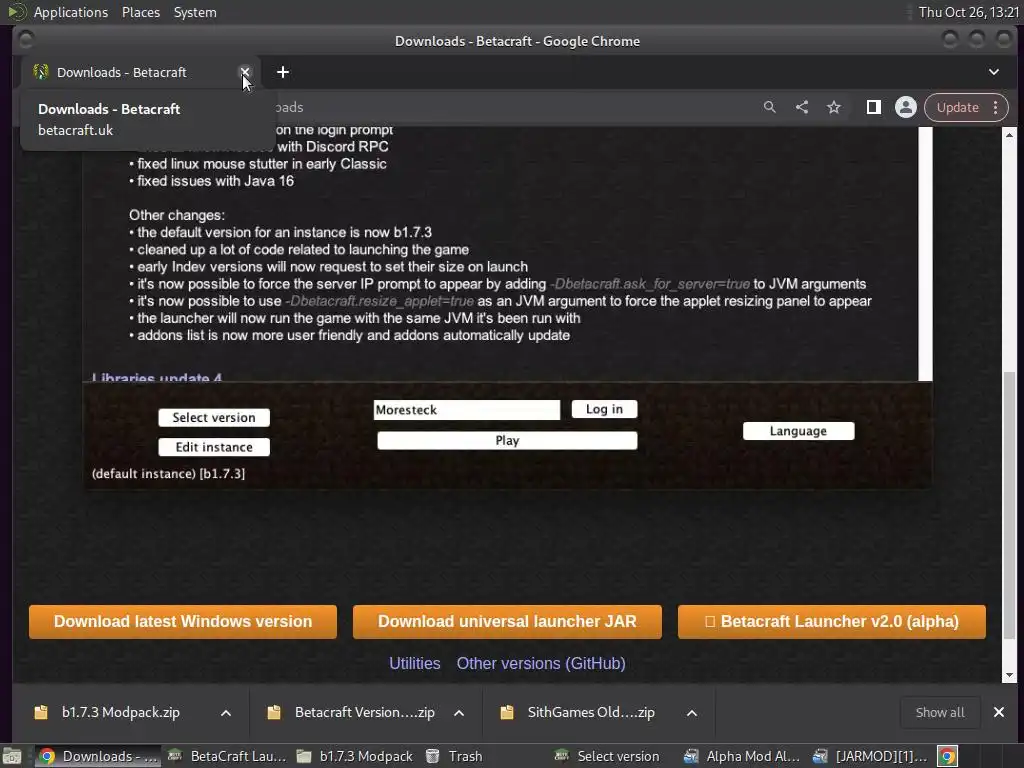Open the Utilities link
Viewport: 1024px width, 768px height.
415,664
